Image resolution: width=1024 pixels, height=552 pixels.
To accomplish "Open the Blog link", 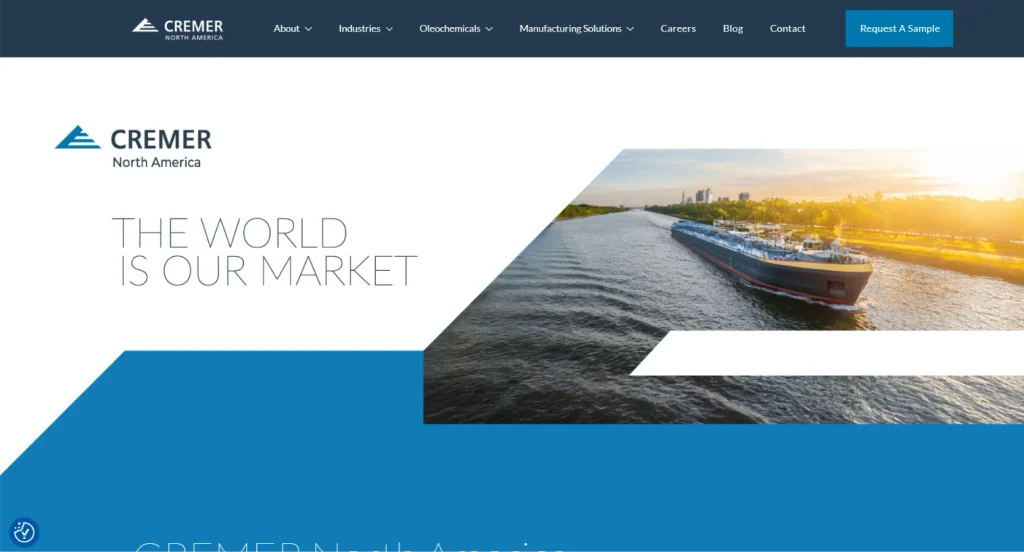I will [733, 29].
